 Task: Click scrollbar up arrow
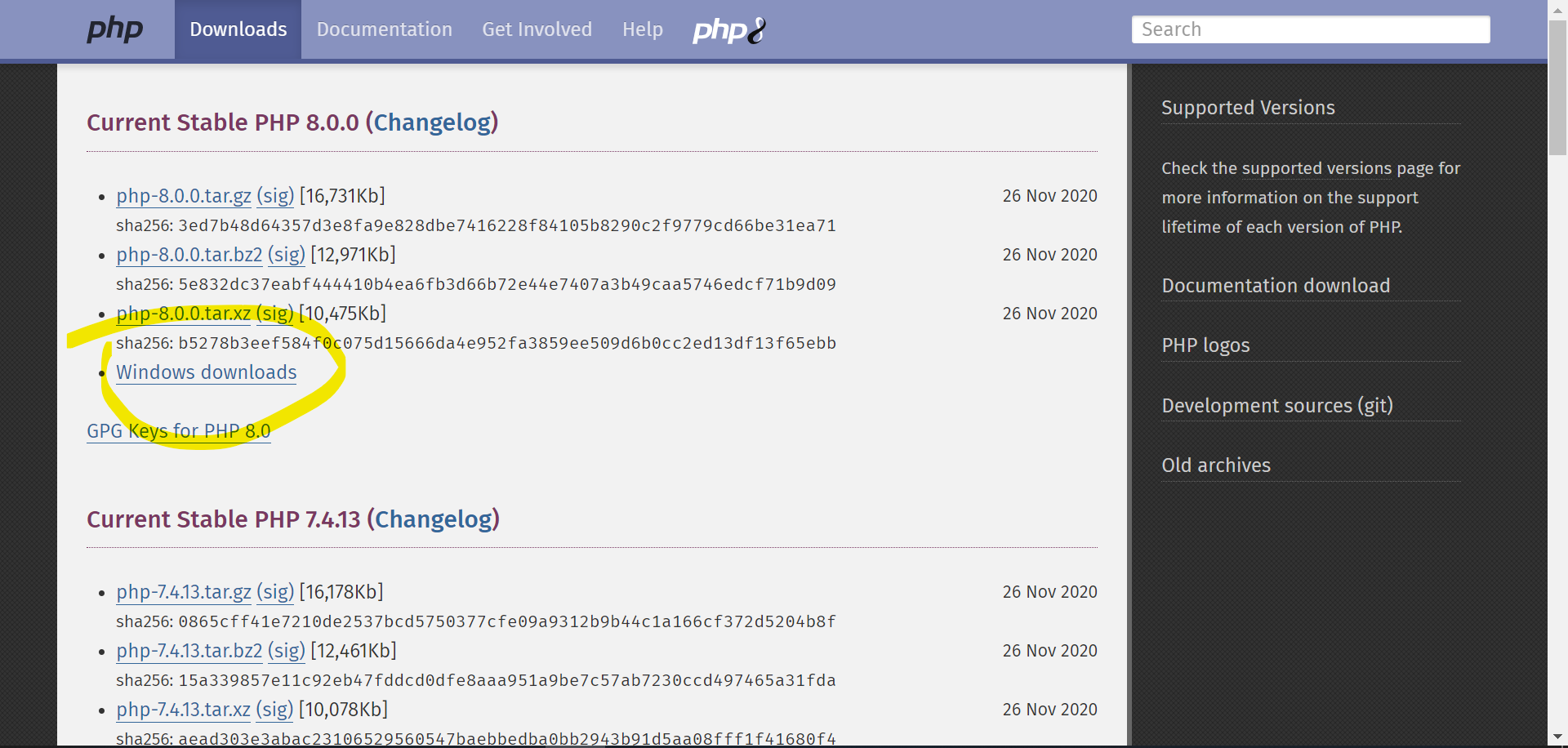pos(1557,8)
